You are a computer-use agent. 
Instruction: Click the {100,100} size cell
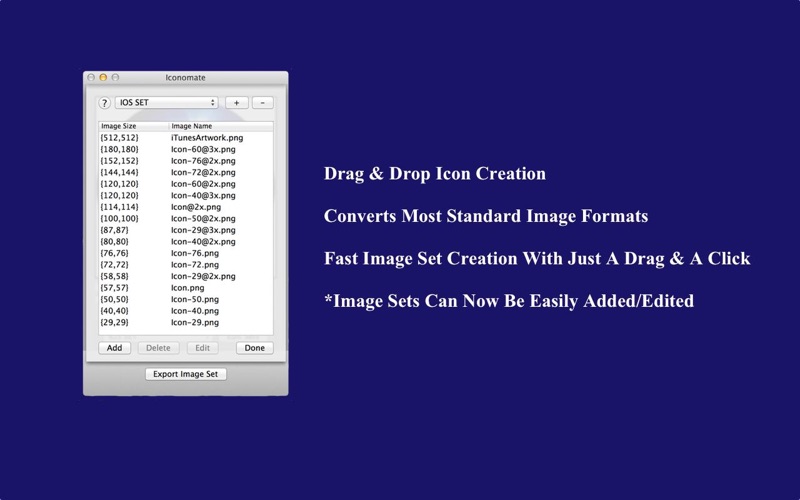coord(119,218)
